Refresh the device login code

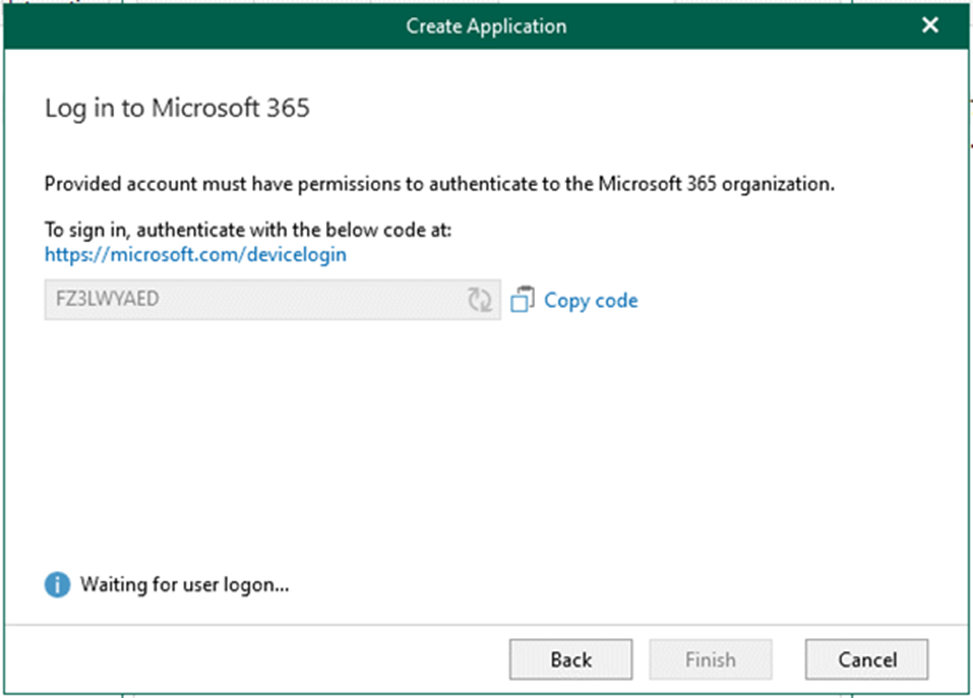(x=480, y=300)
